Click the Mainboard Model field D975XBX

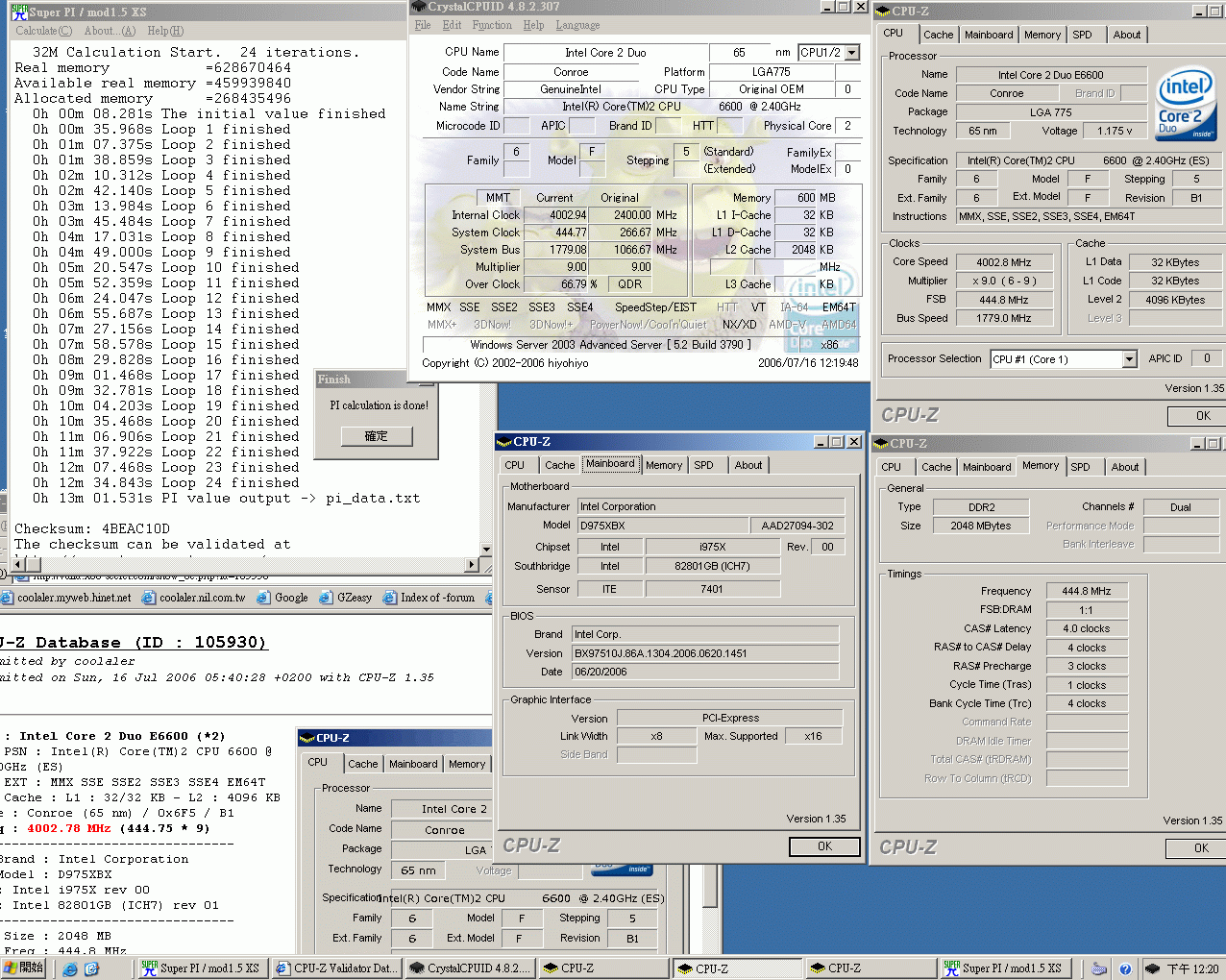pos(663,526)
